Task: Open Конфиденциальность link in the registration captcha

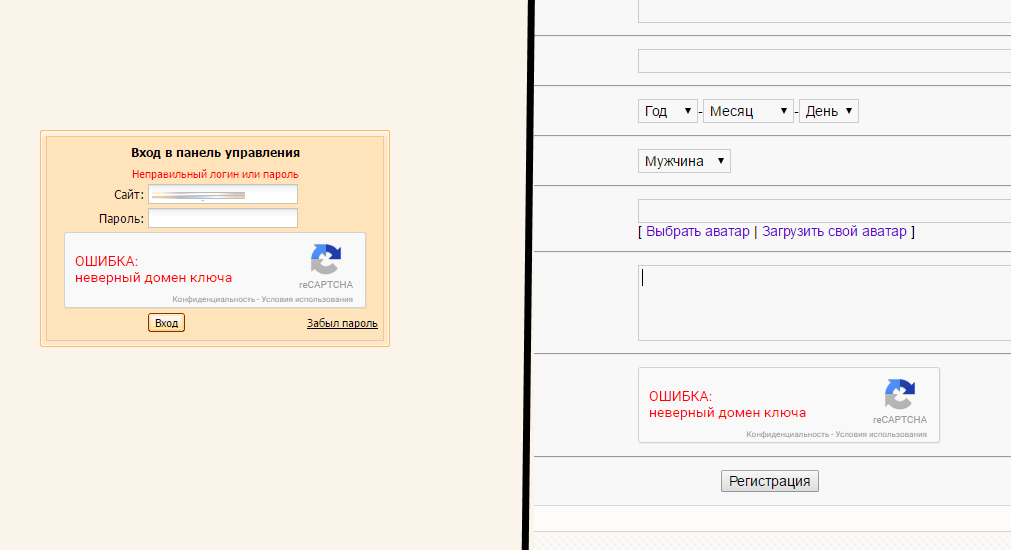Action: 787,435
